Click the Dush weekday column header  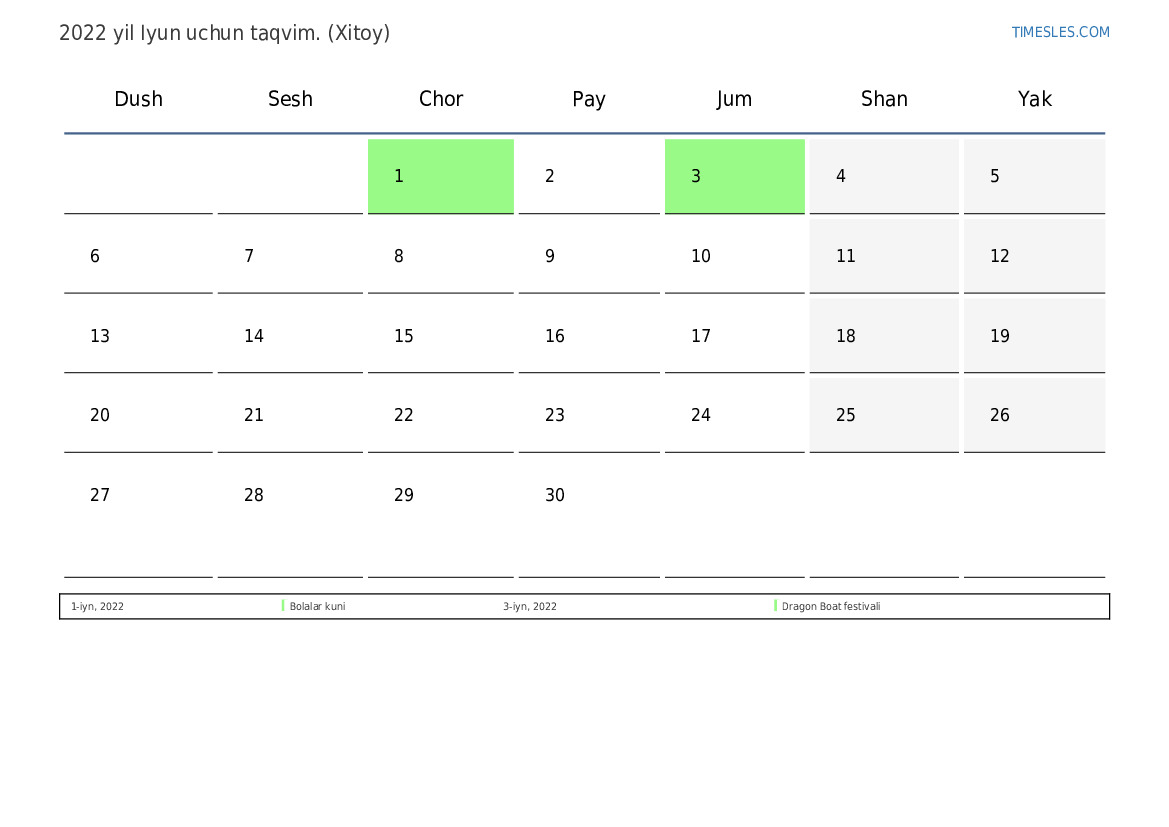pos(138,99)
